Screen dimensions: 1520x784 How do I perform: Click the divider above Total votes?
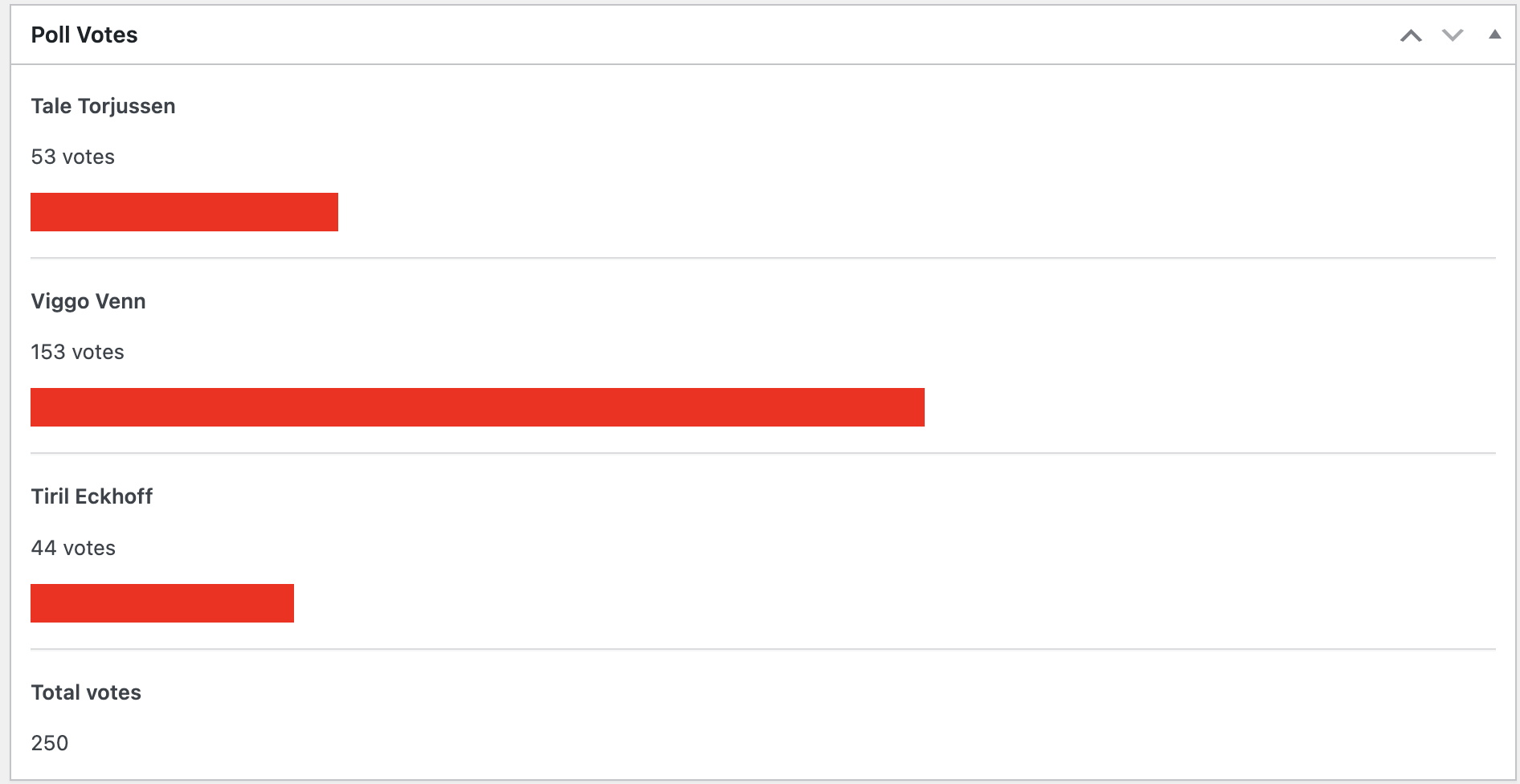pos(763,649)
